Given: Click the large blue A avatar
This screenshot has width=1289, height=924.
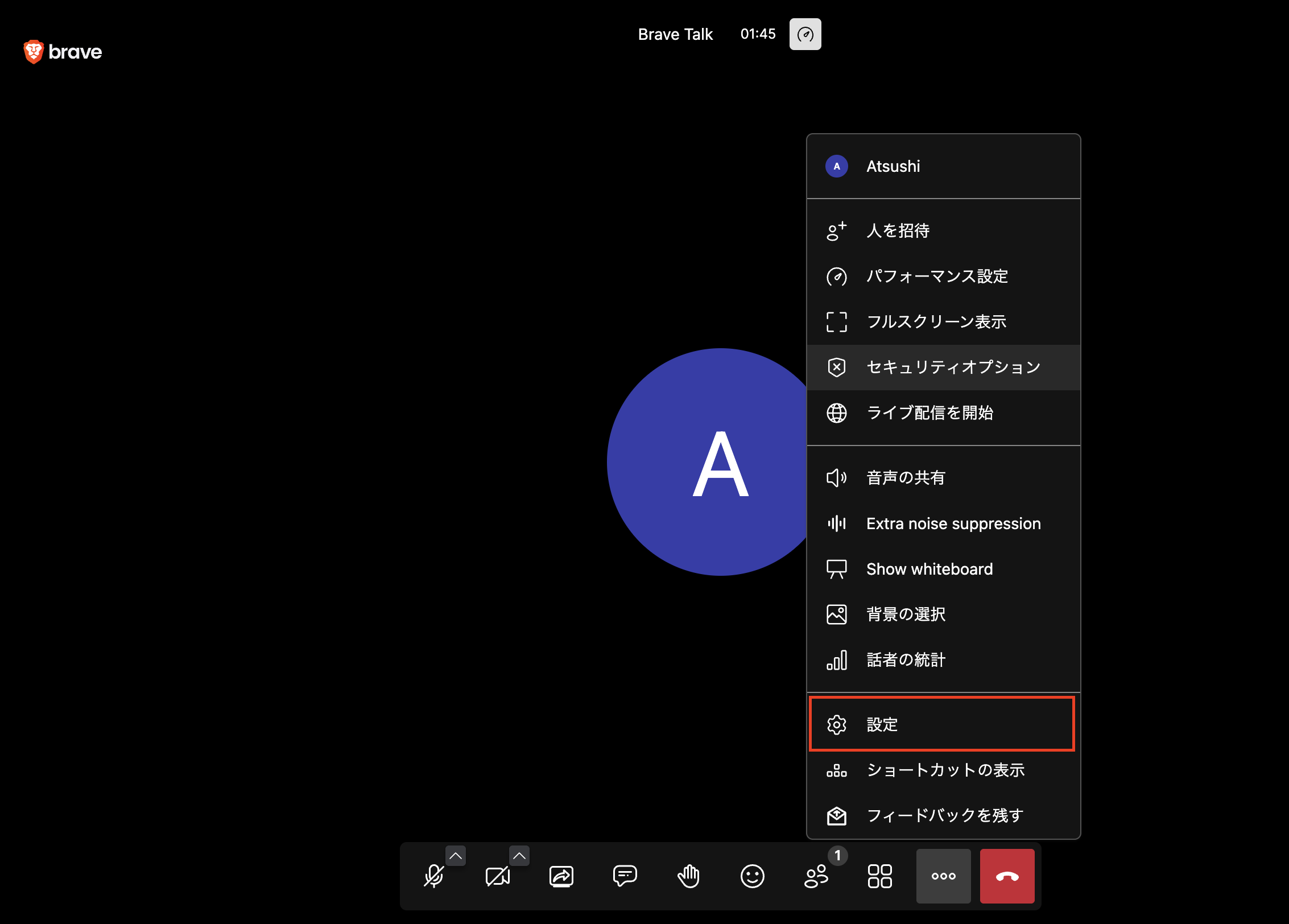Looking at the screenshot, I should [x=707, y=462].
